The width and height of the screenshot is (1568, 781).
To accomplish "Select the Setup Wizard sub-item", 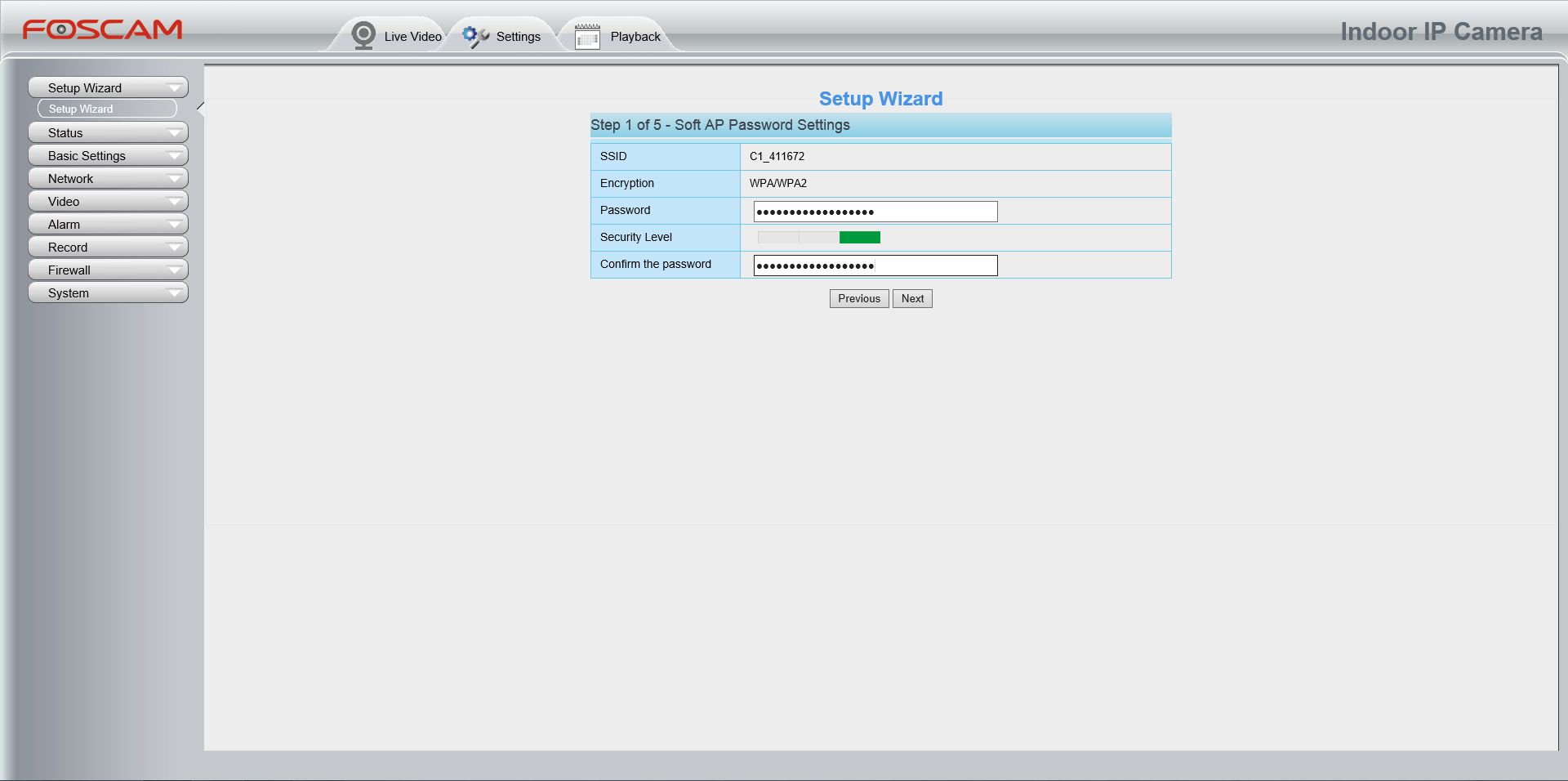I will (x=107, y=109).
